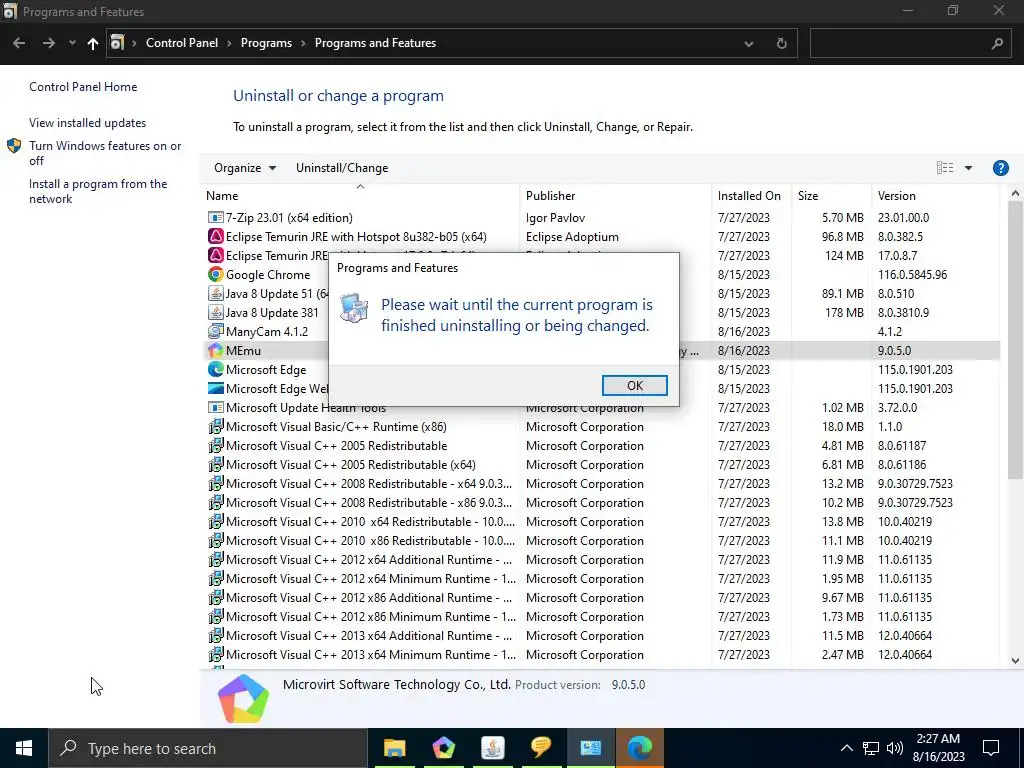The height and width of the screenshot is (768, 1024).
Task: Click the Help question mark icon
Action: (1000, 168)
